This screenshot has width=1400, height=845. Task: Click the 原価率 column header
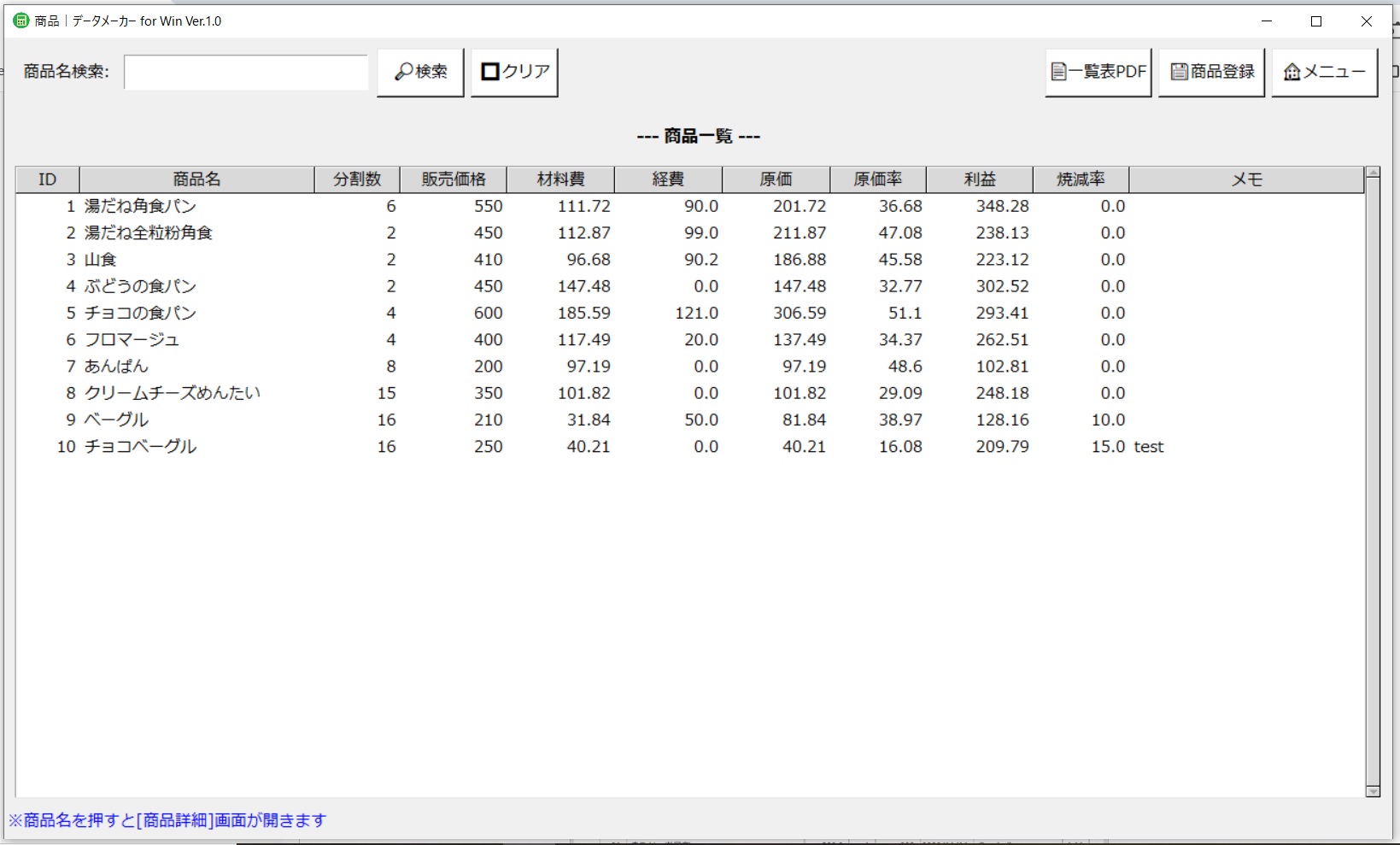[x=878, y=179]
